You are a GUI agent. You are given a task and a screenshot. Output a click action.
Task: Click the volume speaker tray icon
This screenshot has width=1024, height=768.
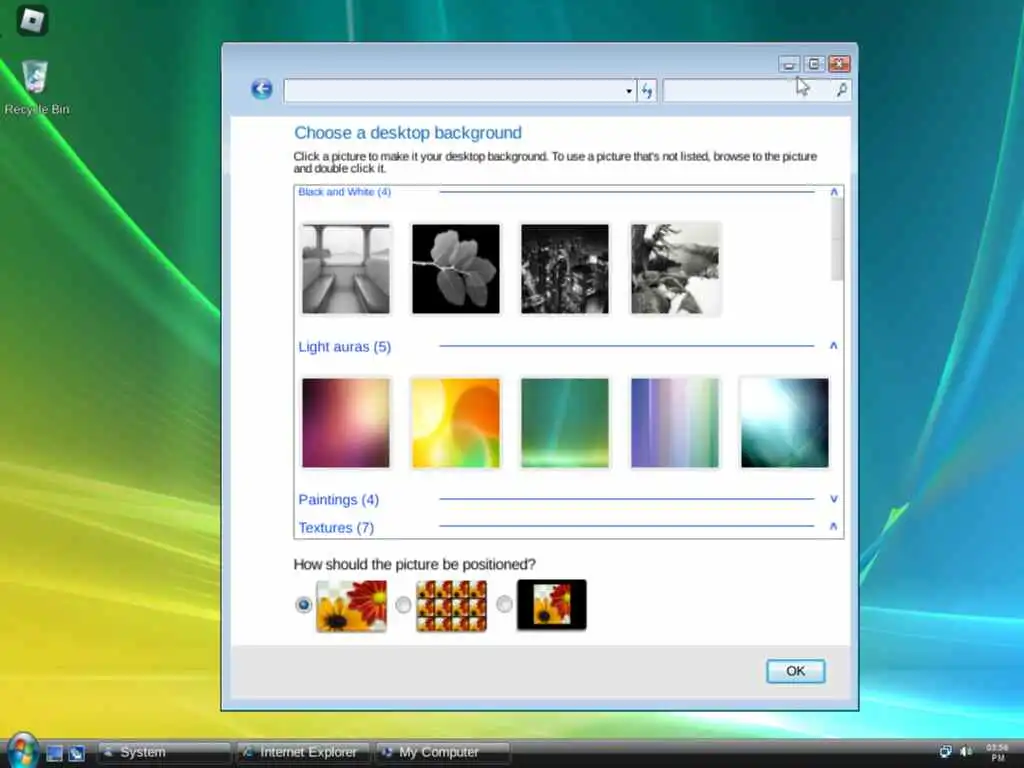tap(966, 752)
